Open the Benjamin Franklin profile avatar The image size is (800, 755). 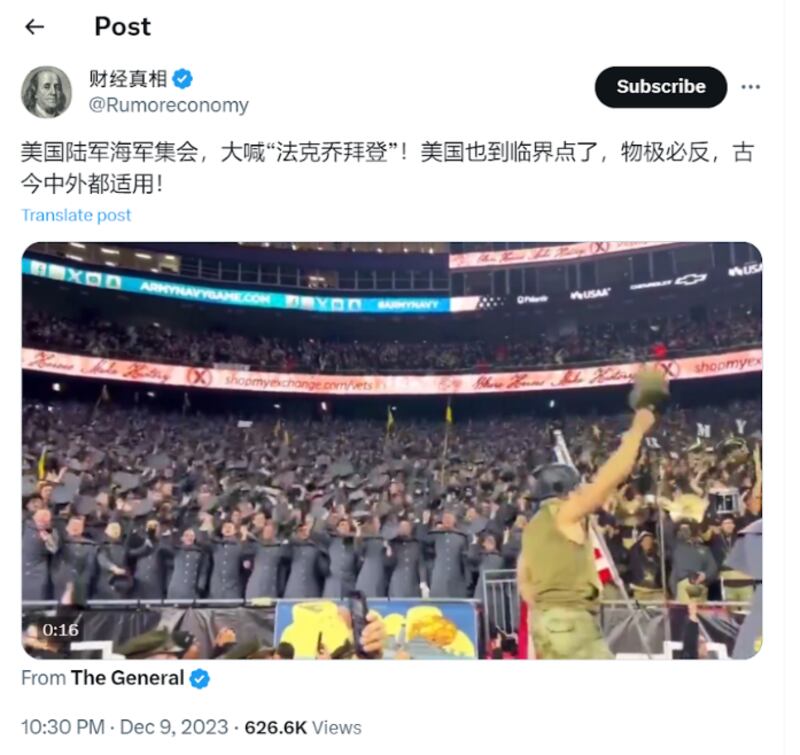pos(46,92)
